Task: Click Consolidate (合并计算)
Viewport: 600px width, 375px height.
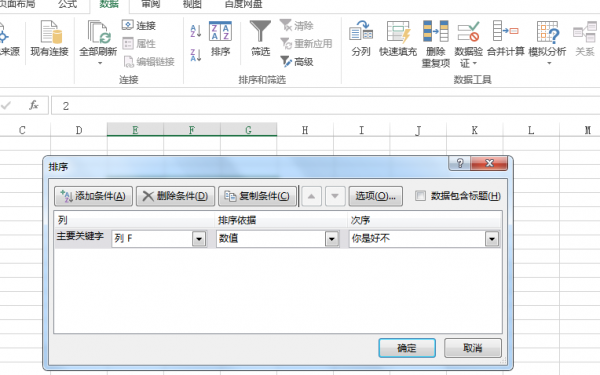Action: (505, 38)
